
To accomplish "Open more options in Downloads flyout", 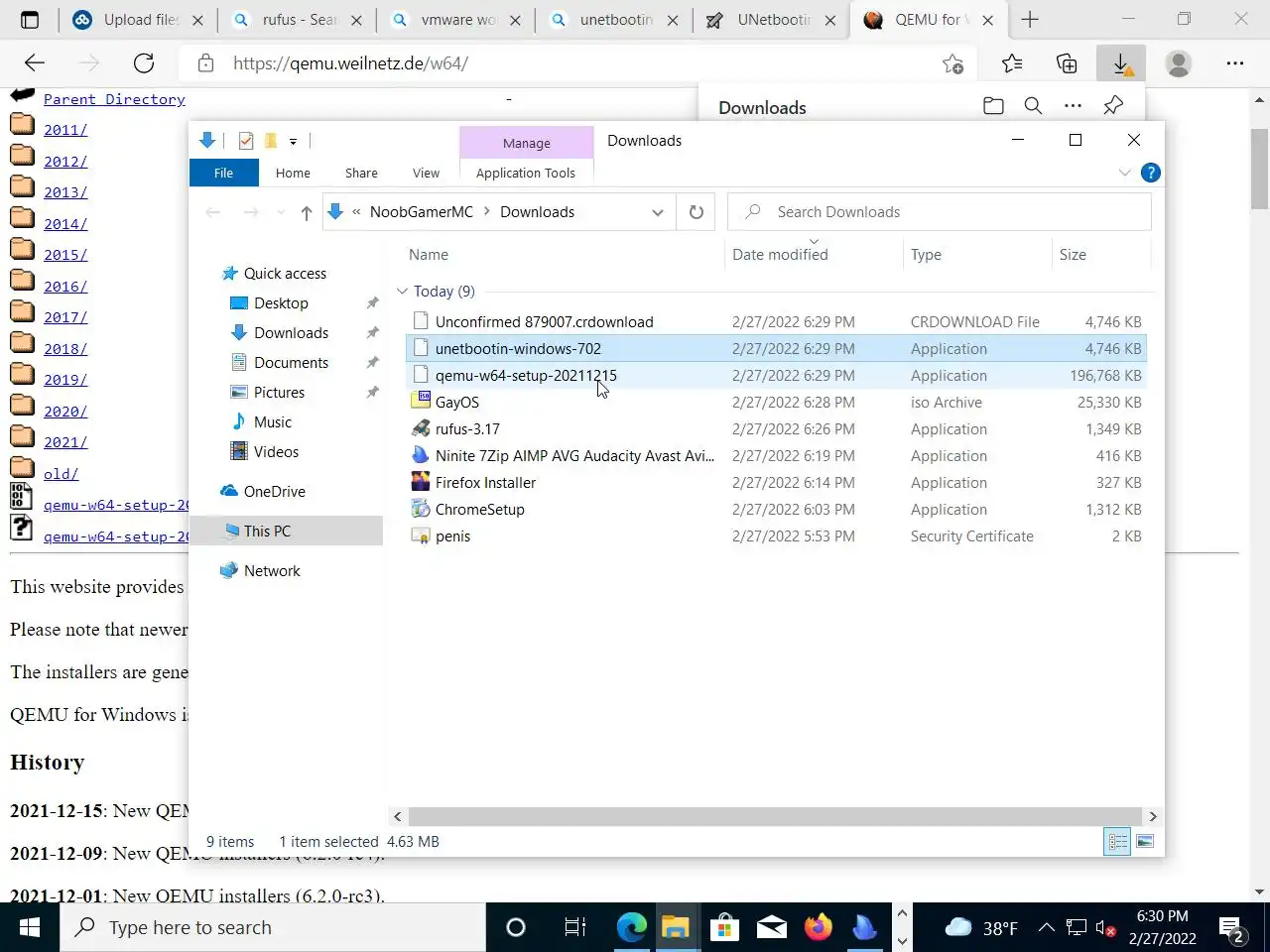I will coord(1073,105).
